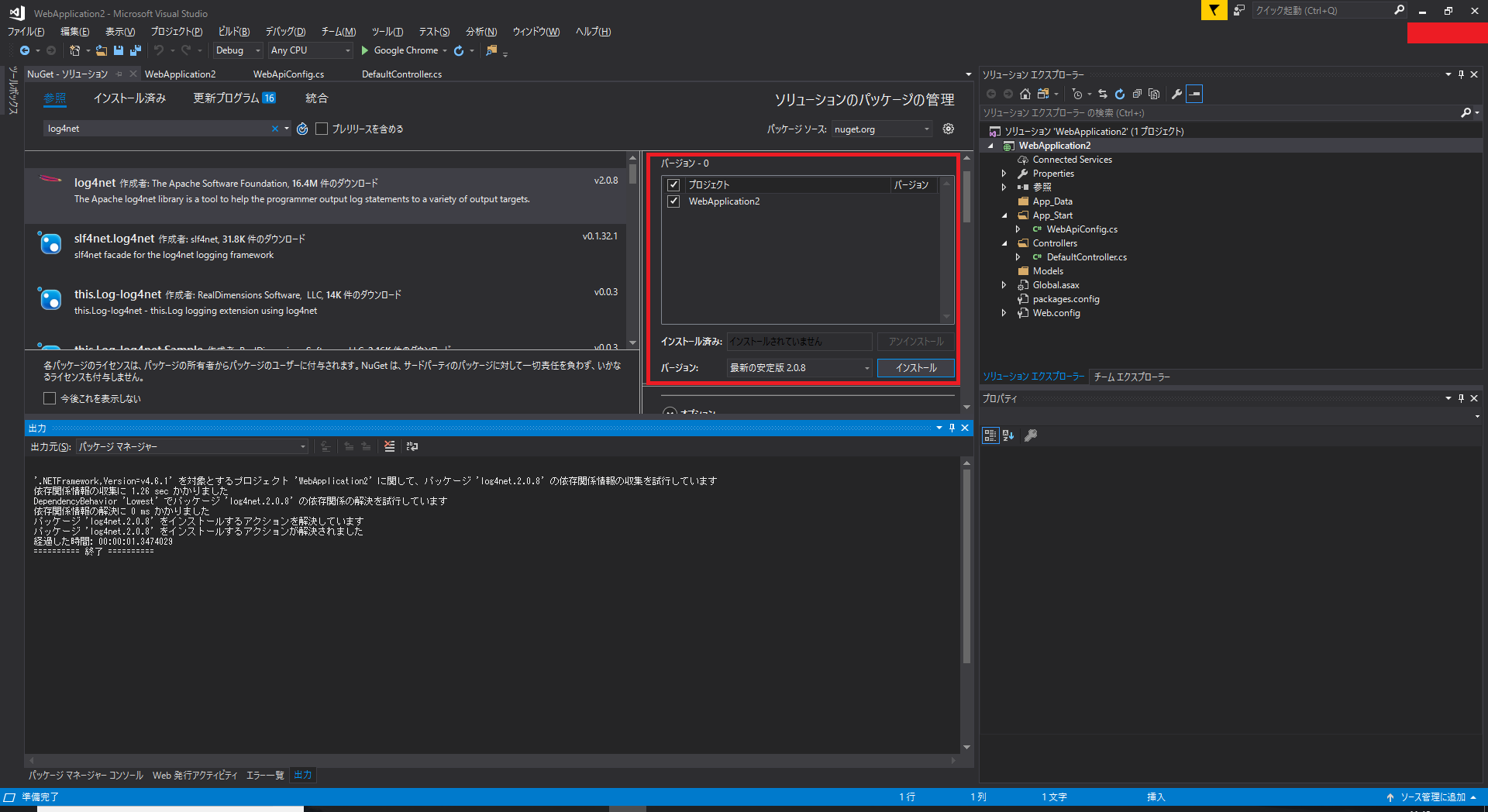Click the New Project toolbar icon
Screen dimensions: 1488x812
coord(74,50)
